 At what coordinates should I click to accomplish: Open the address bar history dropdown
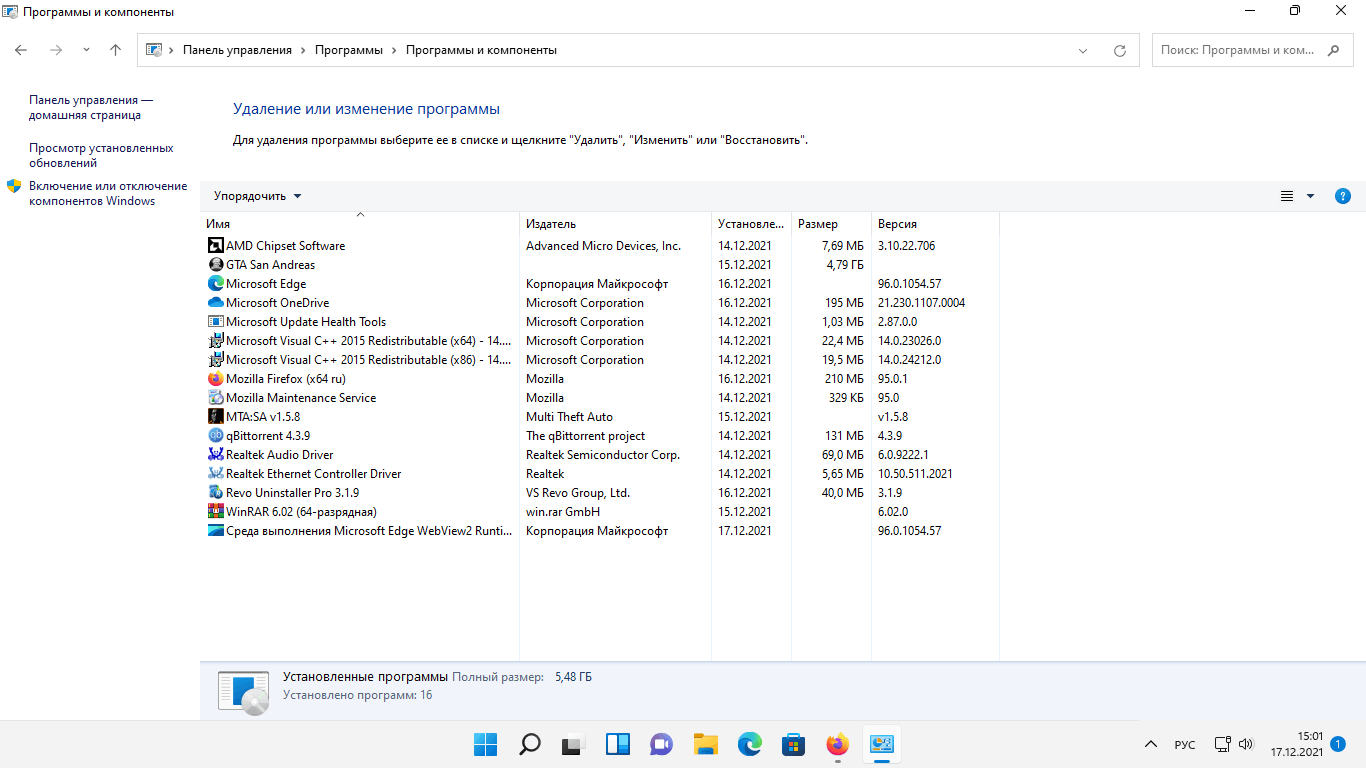click(1083, 50)
